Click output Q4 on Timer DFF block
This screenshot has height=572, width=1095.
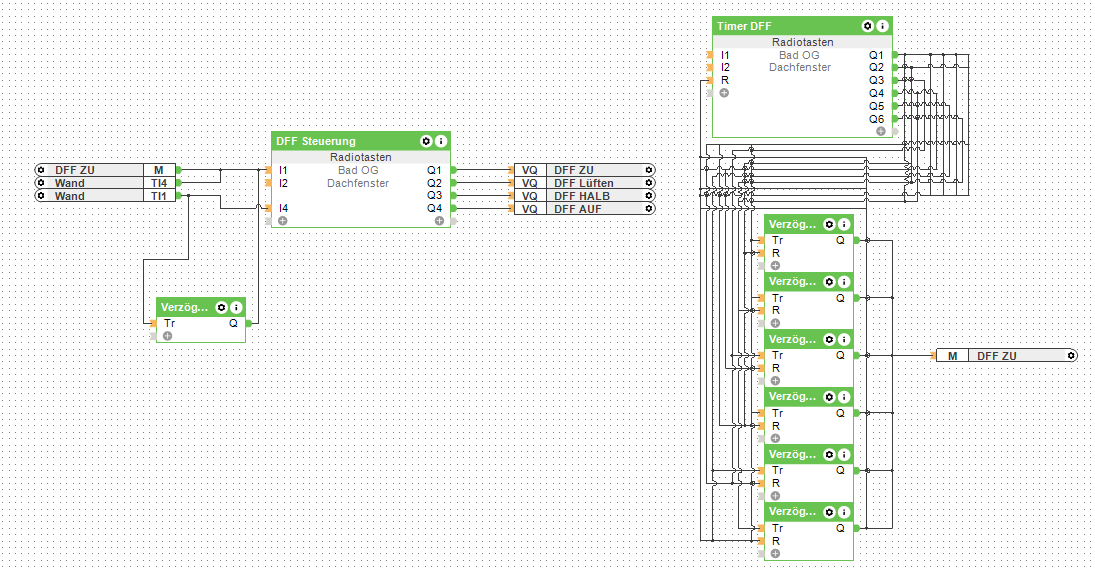(x=876, y=93)
